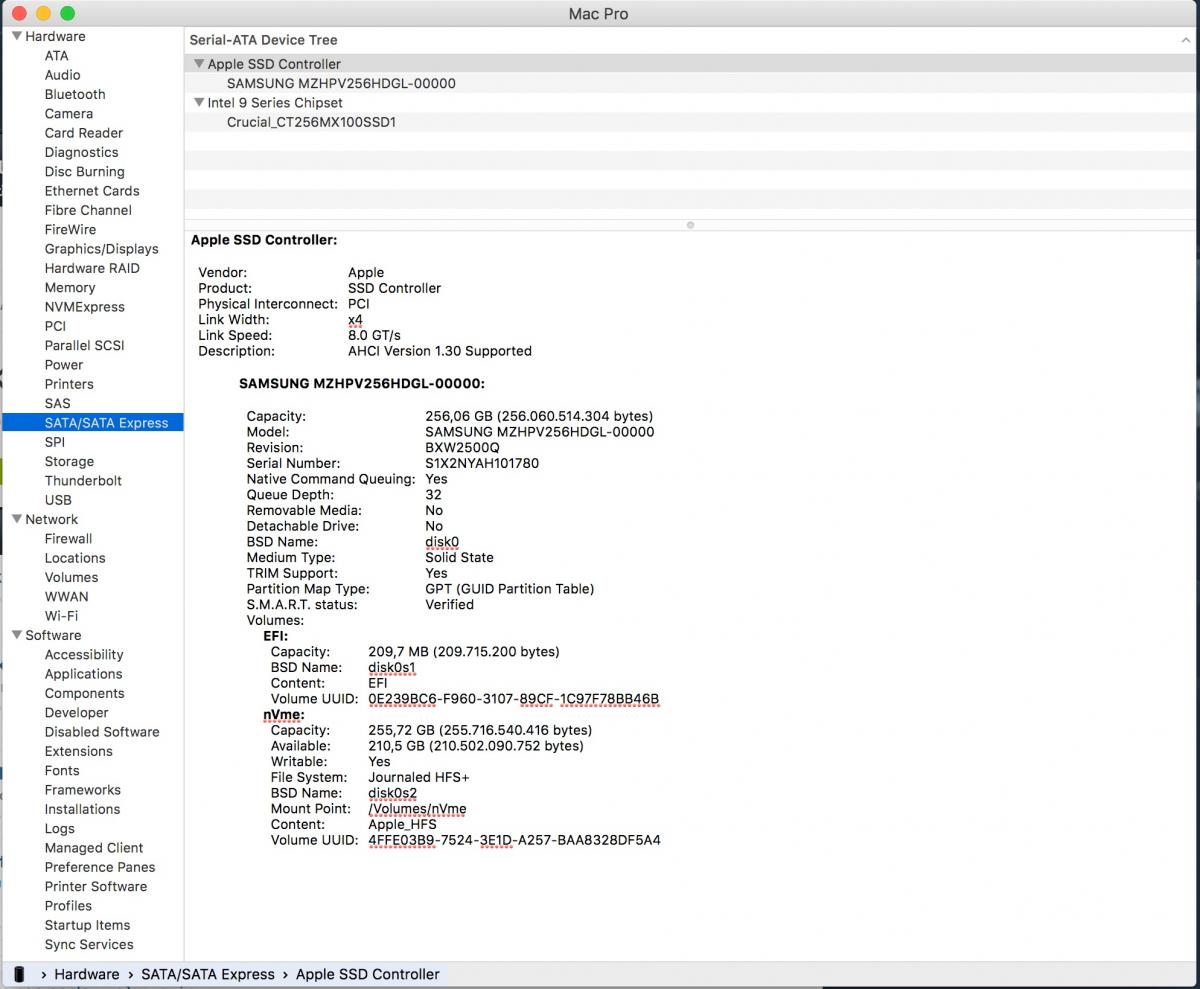Select Printers under Hardware
Screen dimensions: 1200x989
click(69, 384)
